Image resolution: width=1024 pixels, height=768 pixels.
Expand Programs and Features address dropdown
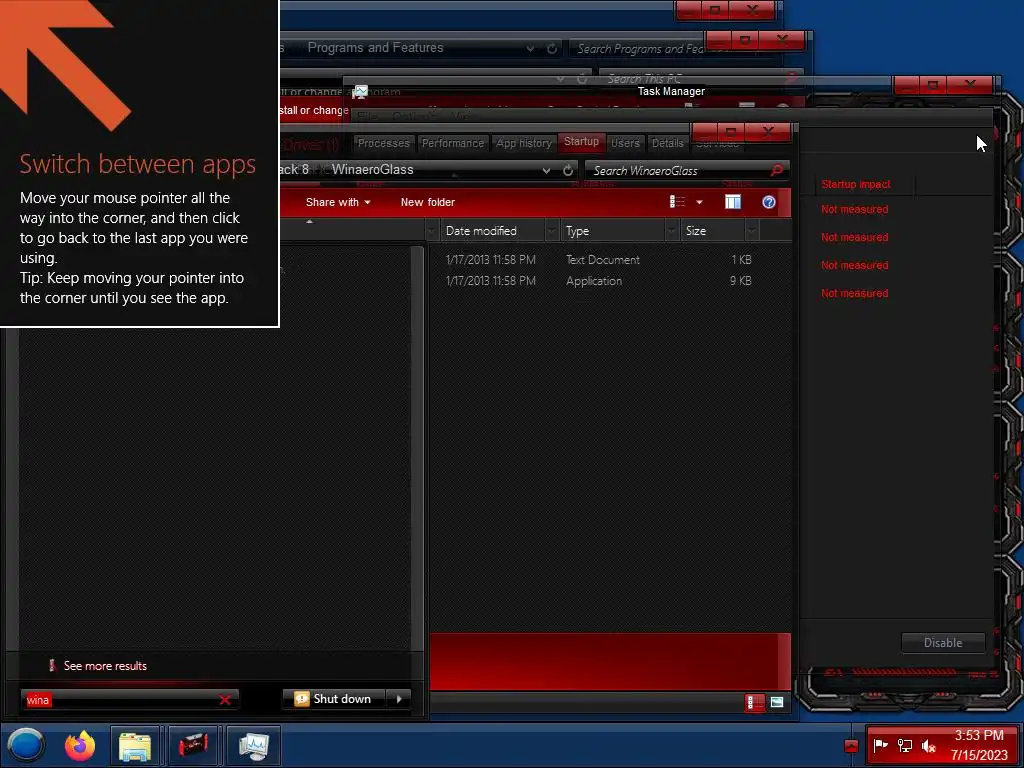530,48
